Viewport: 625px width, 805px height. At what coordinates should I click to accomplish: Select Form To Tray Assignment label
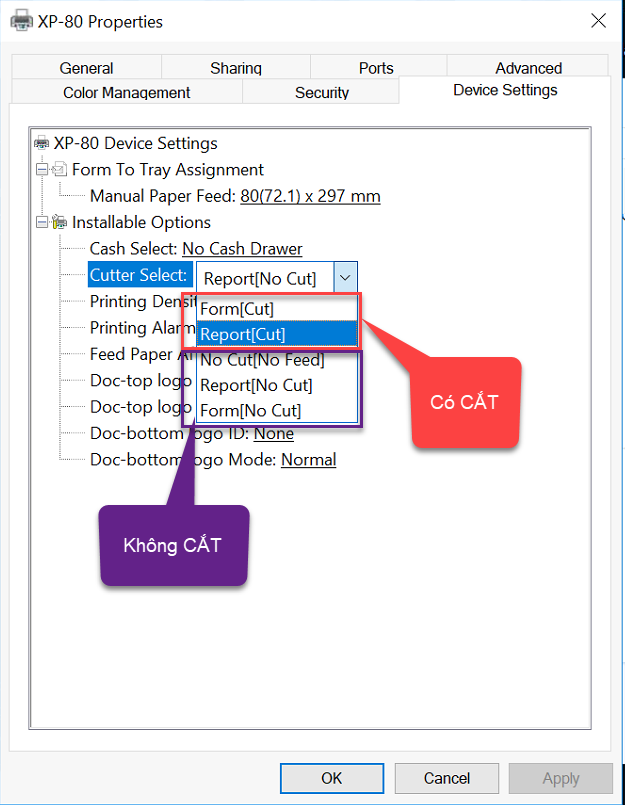(167, 169)
